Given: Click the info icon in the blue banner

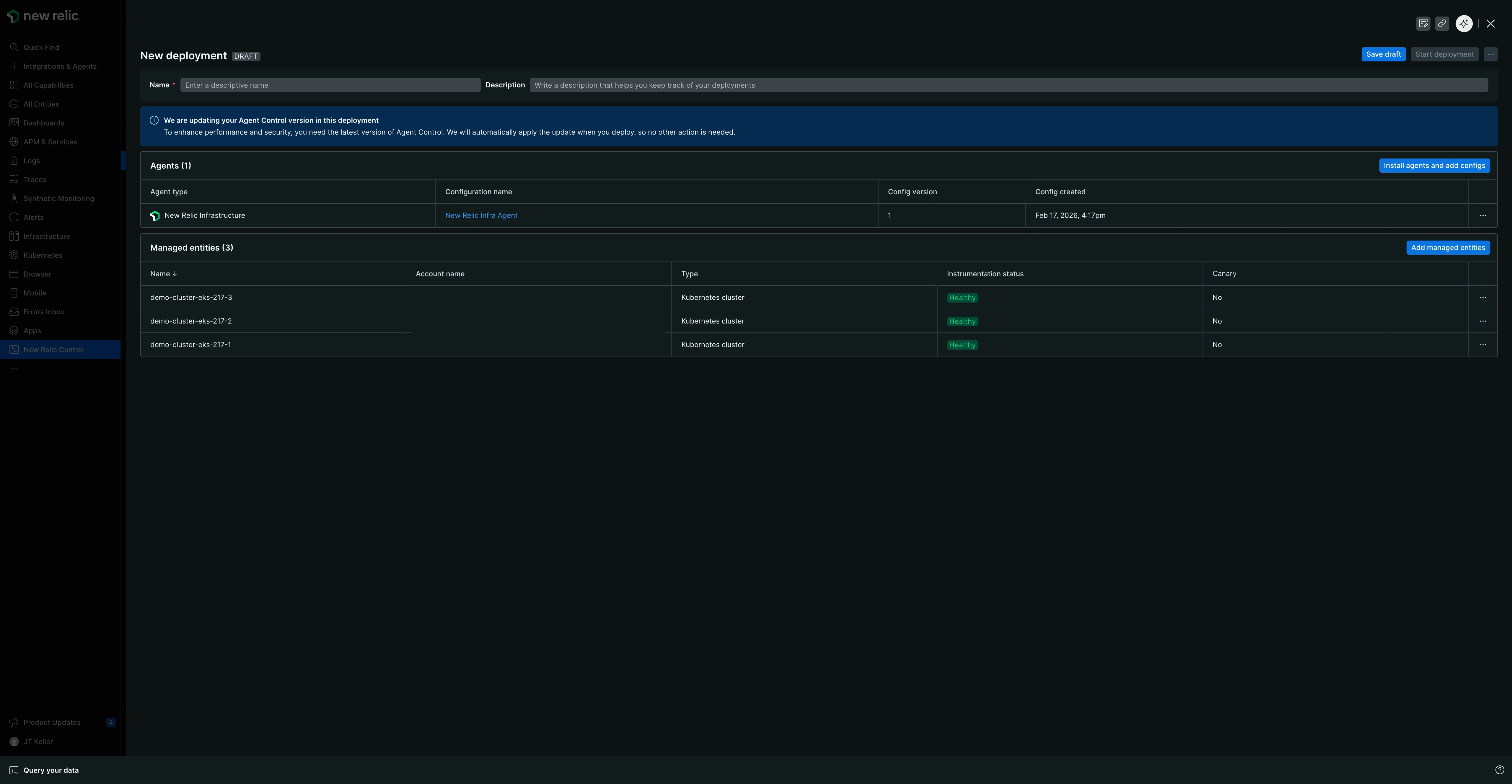Looking at the screenshot, I should [154, 120].
